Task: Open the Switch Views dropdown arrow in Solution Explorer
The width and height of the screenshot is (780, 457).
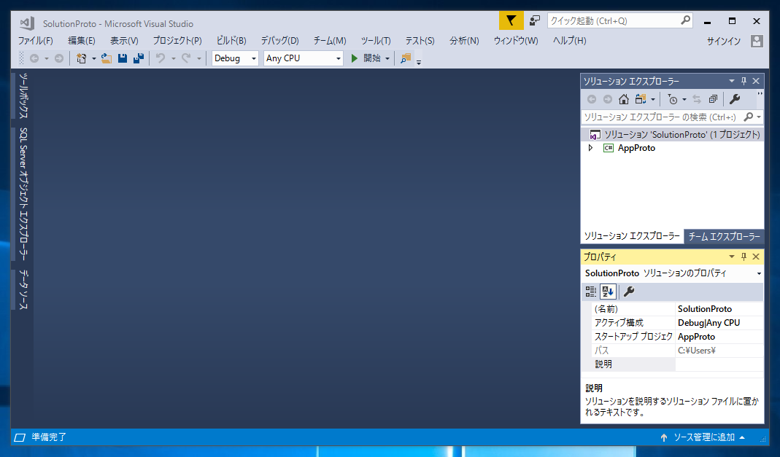Action: [x=653, y=99]
